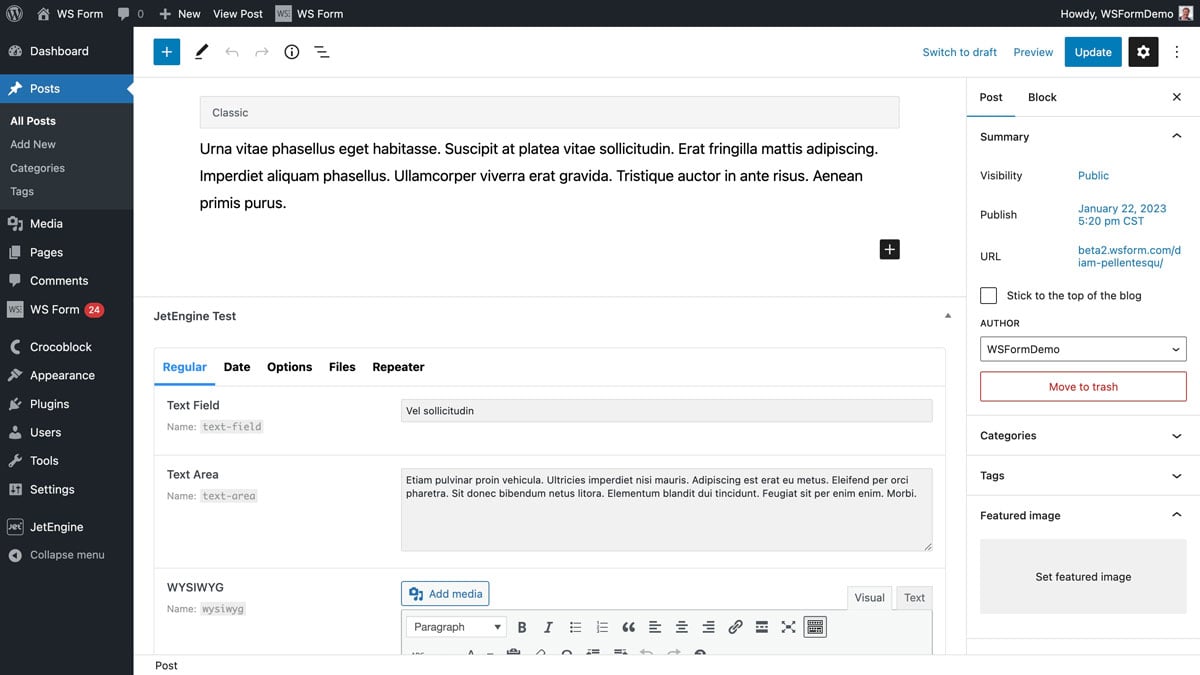Click the Update button

coord(1092,51)
